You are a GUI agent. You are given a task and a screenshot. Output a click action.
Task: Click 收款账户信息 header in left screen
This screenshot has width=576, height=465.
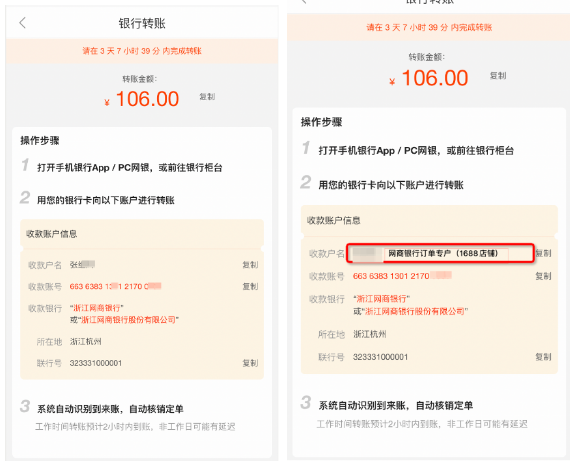51,234
